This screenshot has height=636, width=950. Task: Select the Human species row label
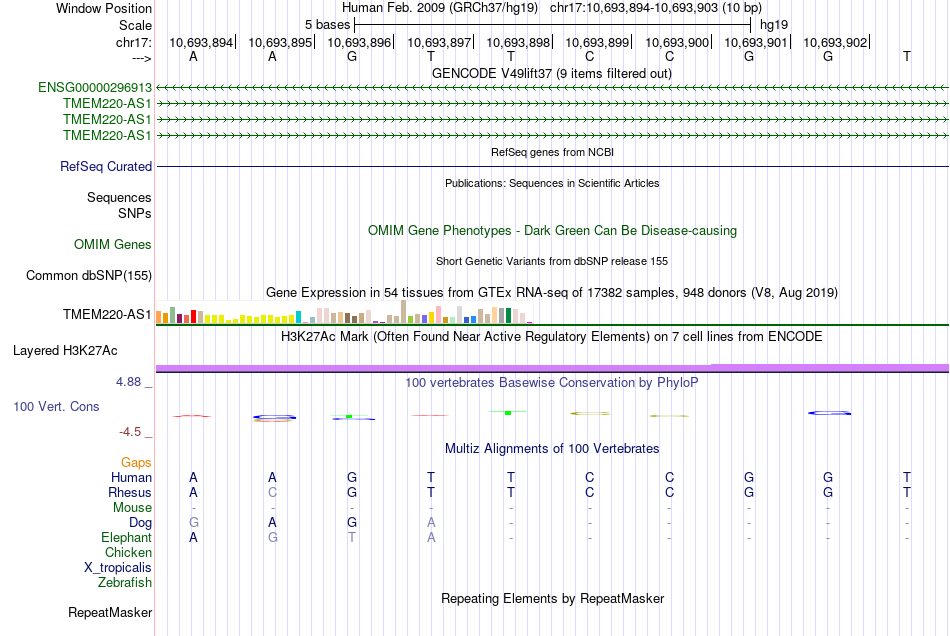[x=131, y=477]
